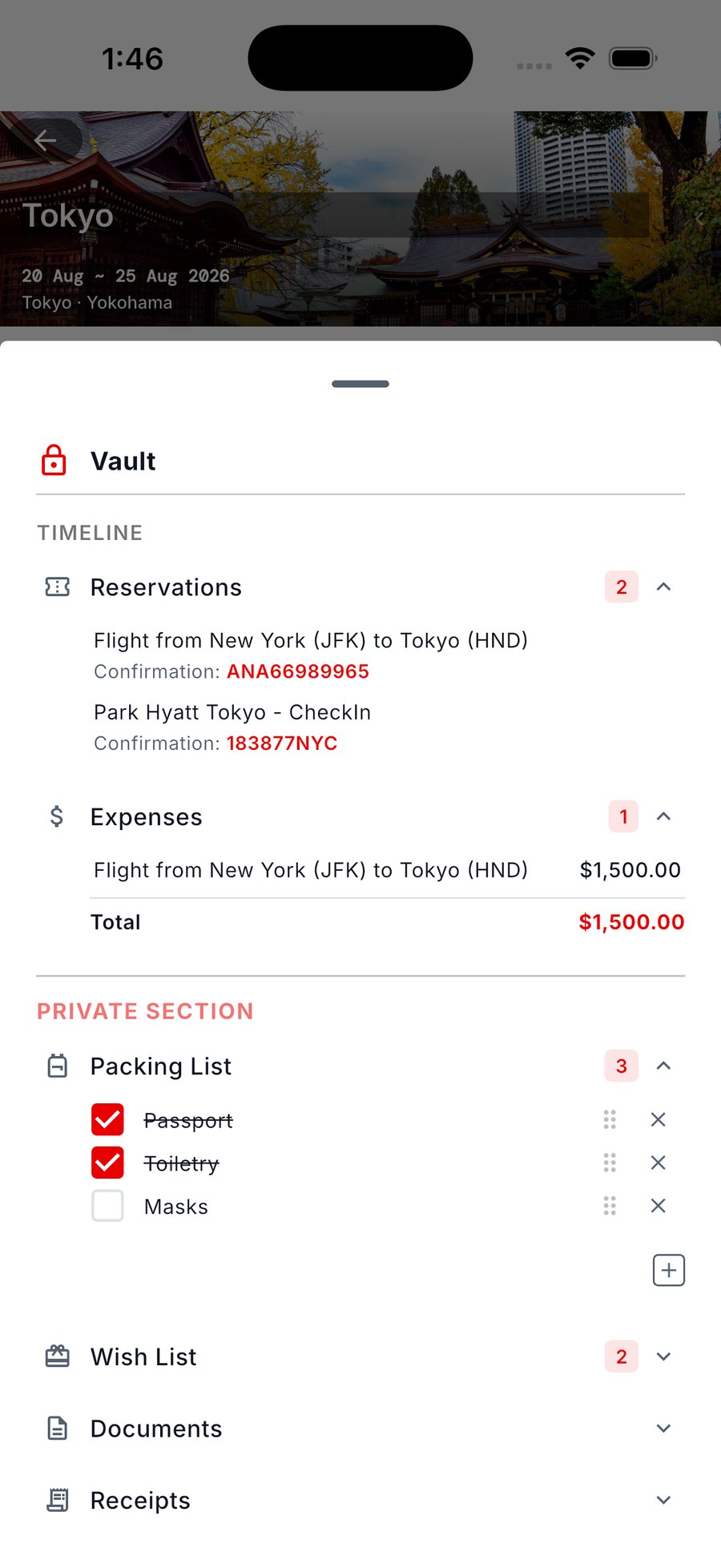Click the red Vault lock icon
The image size is (721, 1568).
click(54, 461)
